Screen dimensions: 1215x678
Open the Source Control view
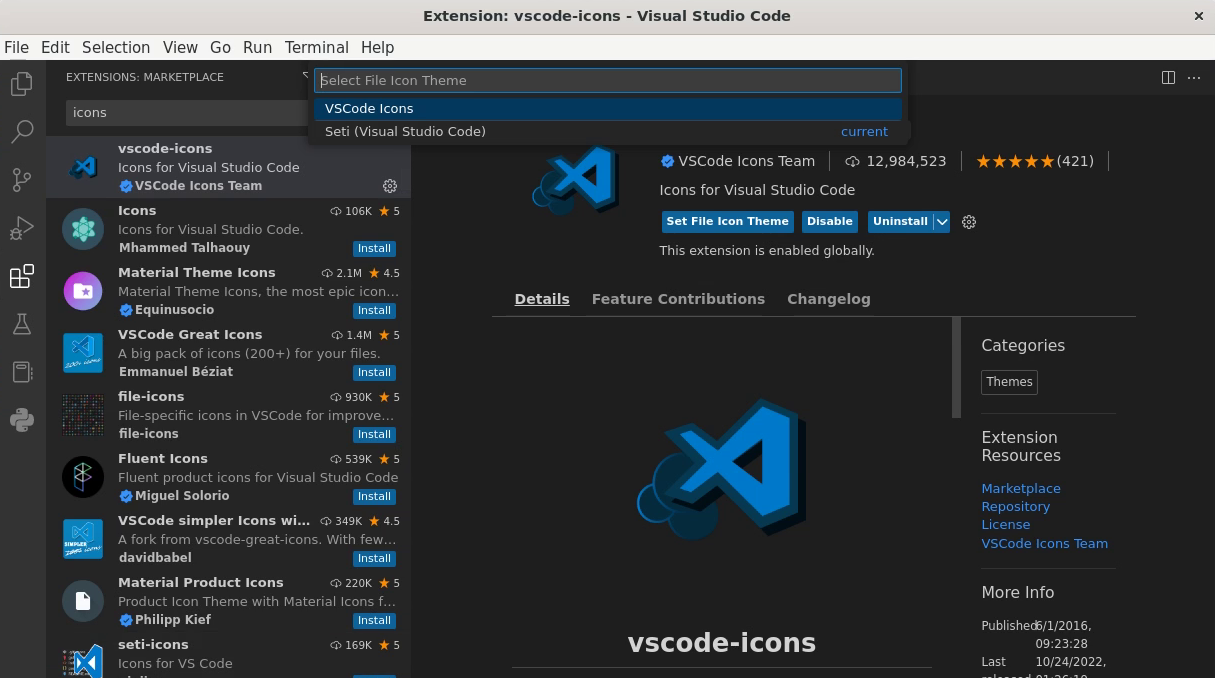point(22,180)
